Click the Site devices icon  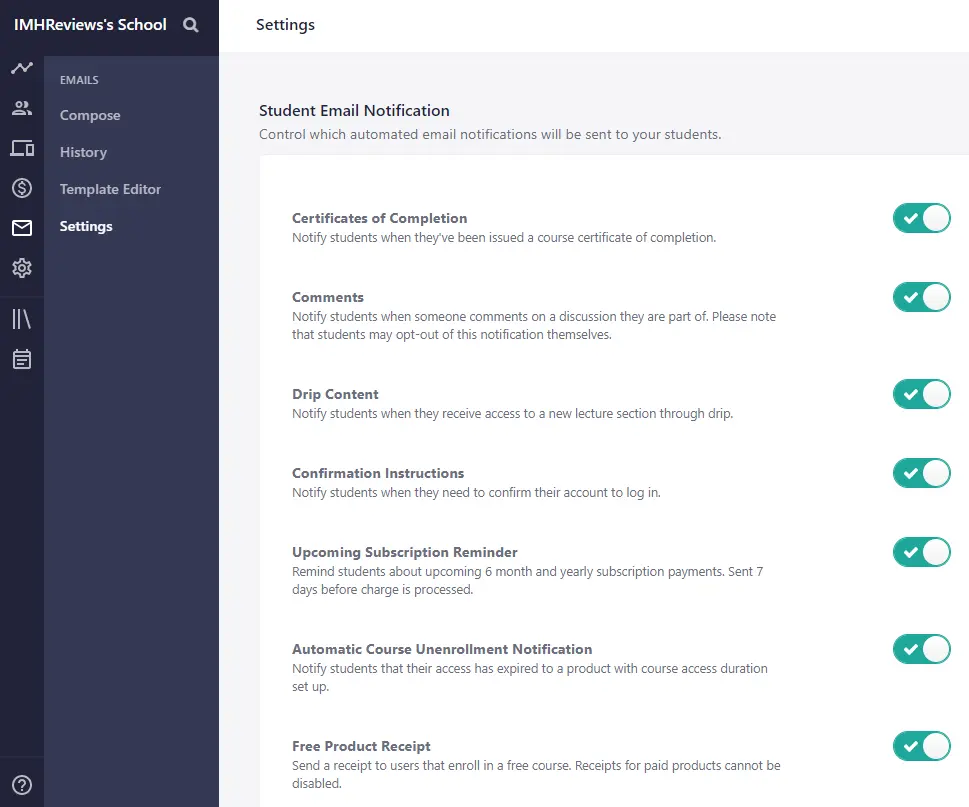tap(22, 148)
